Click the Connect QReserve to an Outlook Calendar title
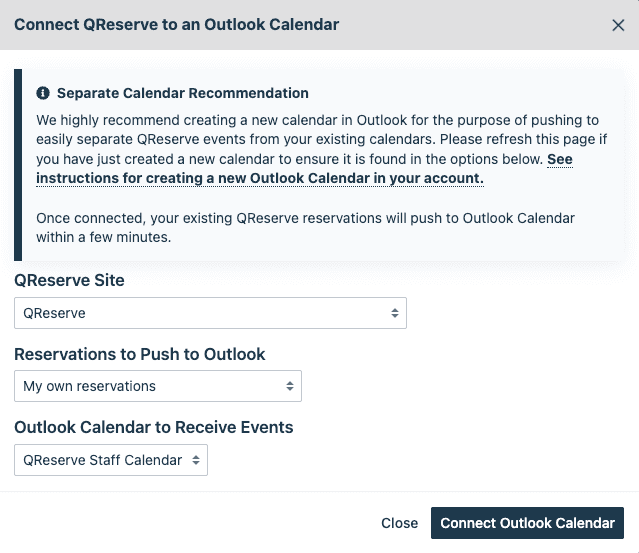 tap(176, 24)
